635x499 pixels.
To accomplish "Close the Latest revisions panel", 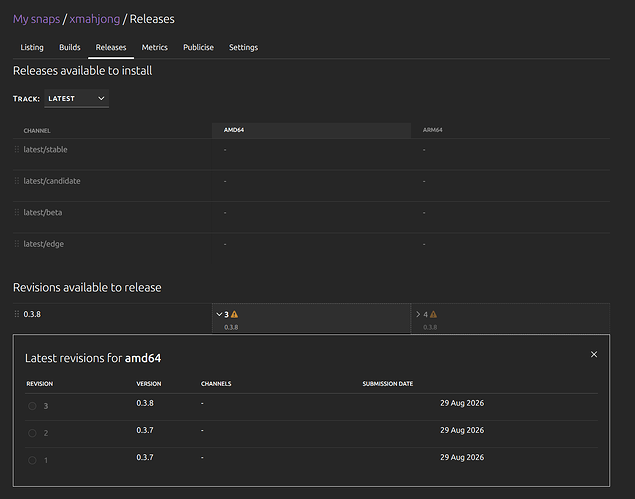I will coord(594,354).
